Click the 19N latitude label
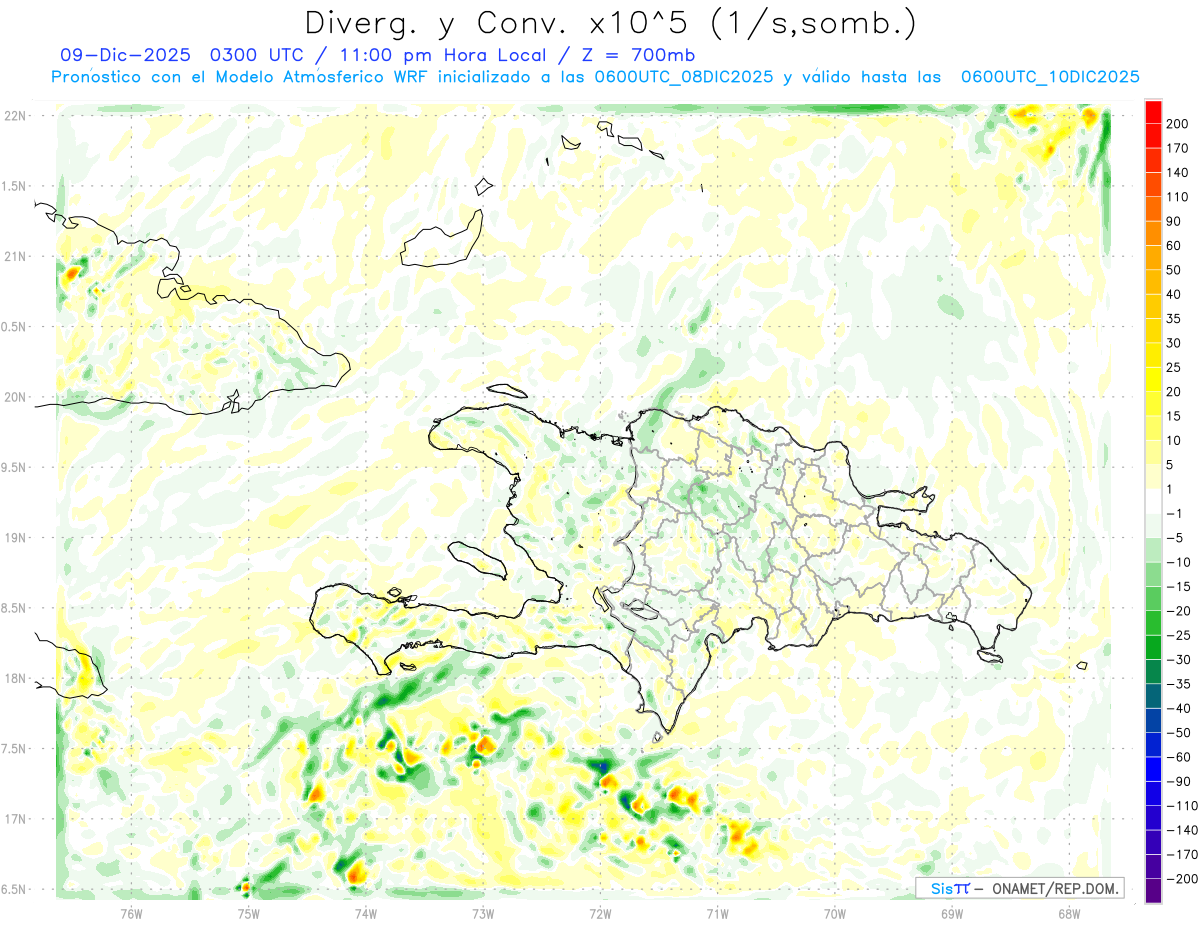This screenshot has width=1200, height=927. pos(15,538)
